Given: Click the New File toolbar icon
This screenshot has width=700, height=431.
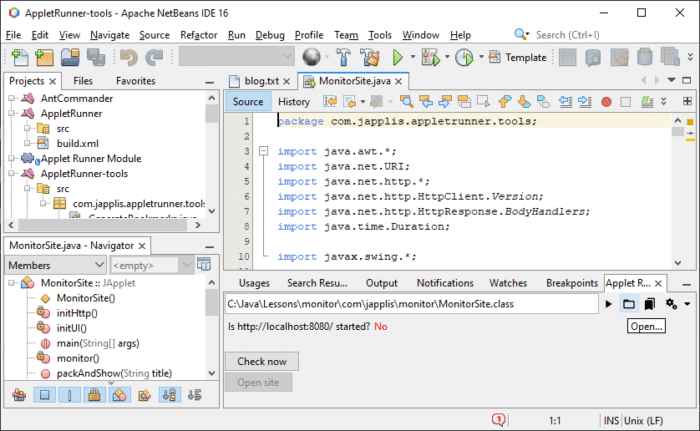Looking at the screenshot, I should [19, 57].
